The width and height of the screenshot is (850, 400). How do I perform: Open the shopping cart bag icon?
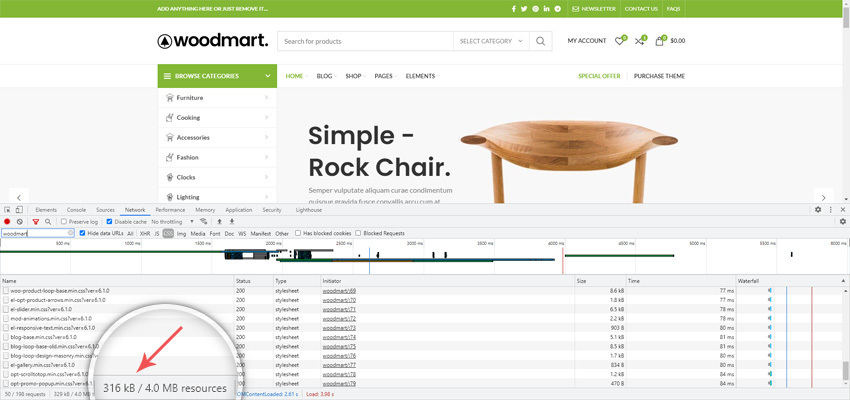click(660, 41)
